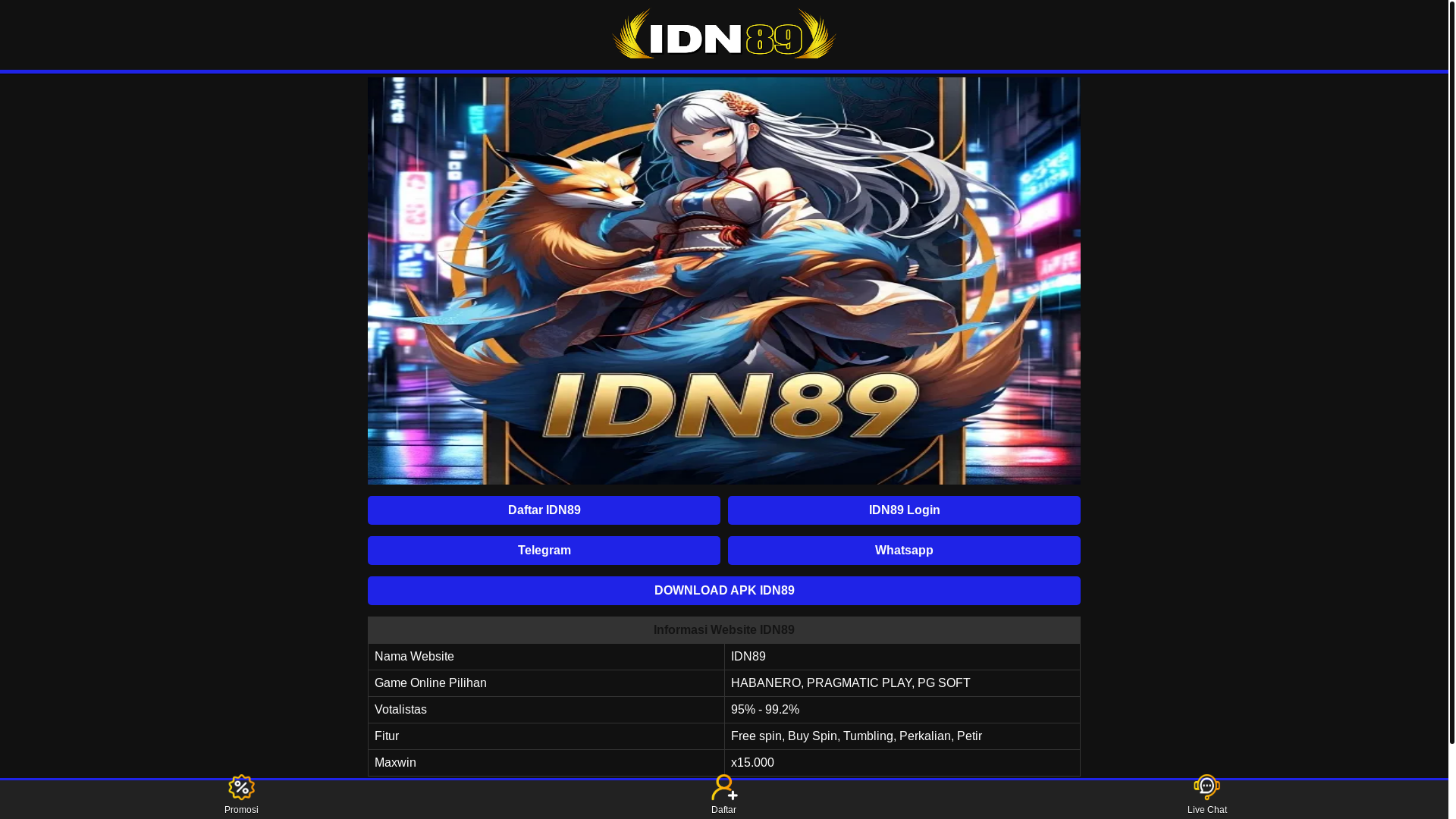Select Promosi label in bottom bar
1456x819 pixels.
pos(241,810)
